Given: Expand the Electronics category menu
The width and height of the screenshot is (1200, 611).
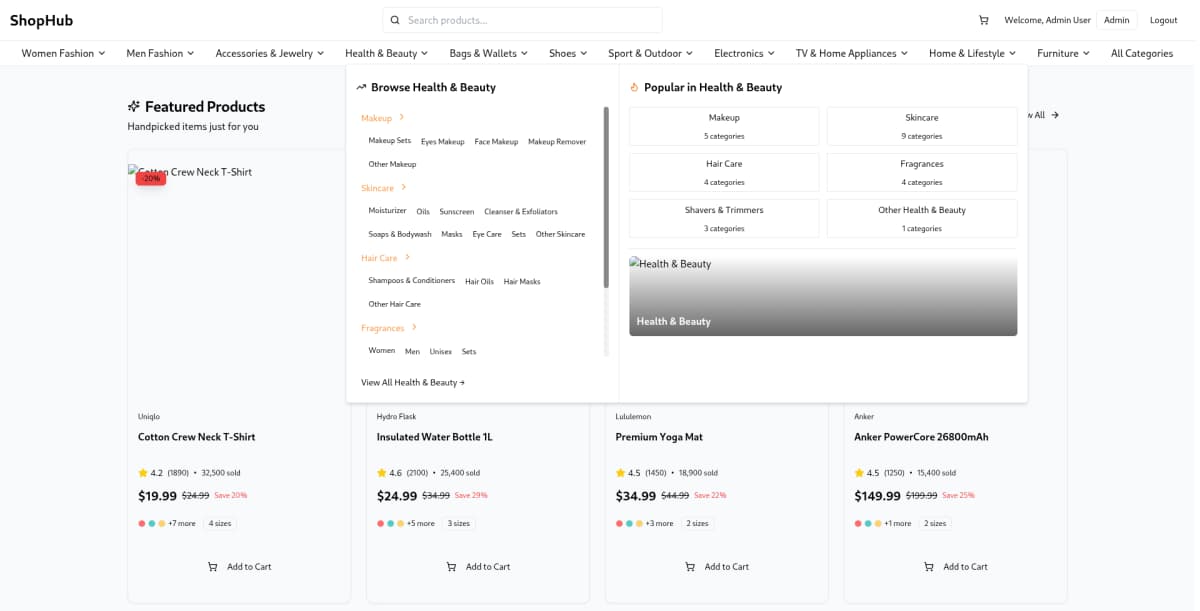Looking at the screenshot, I should click(x=744, y=53).
